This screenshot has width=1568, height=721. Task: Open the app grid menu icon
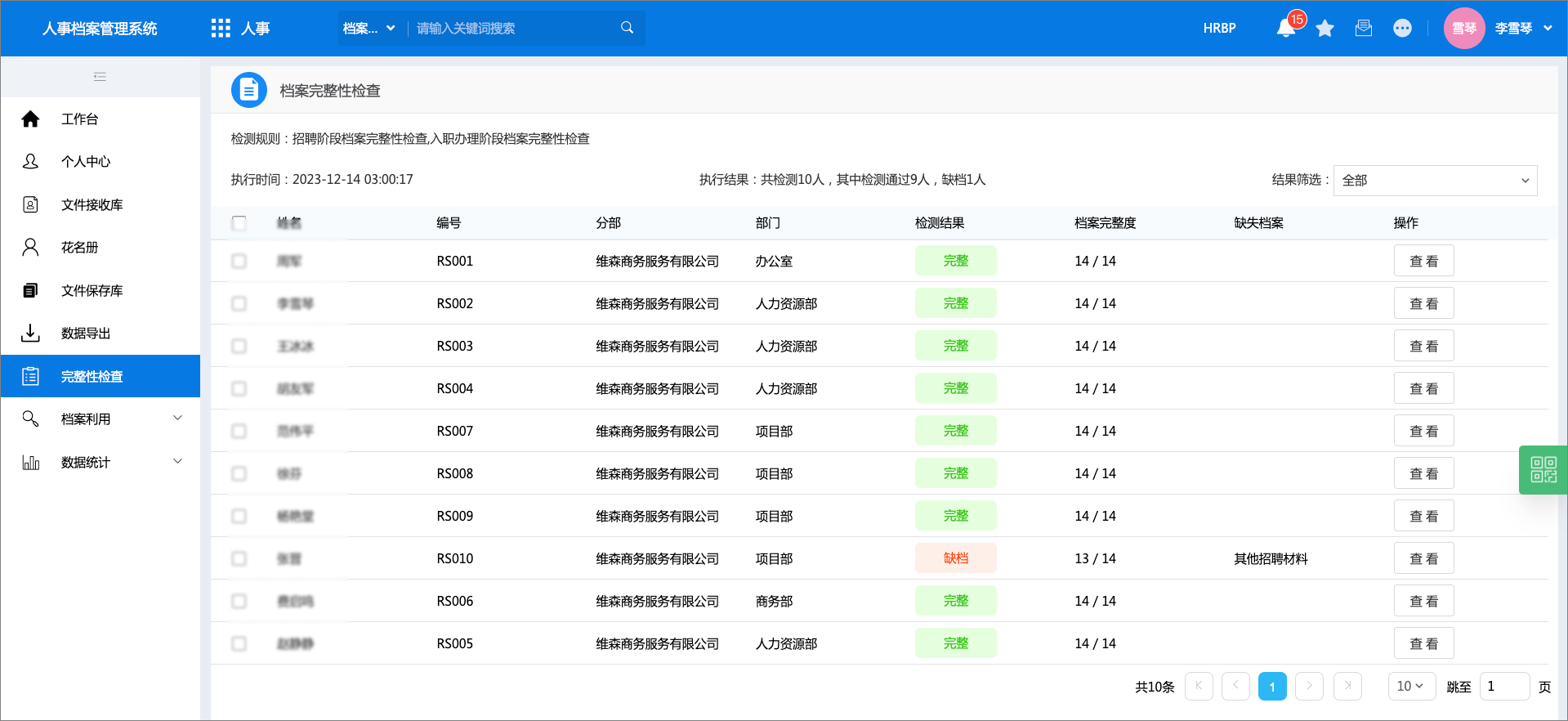[221, 29]
